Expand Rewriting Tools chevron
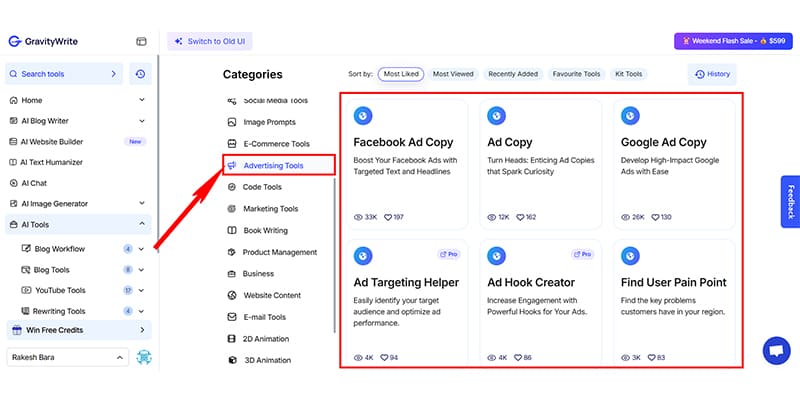This screenshot has height=400, width=800. pos(141,311)
